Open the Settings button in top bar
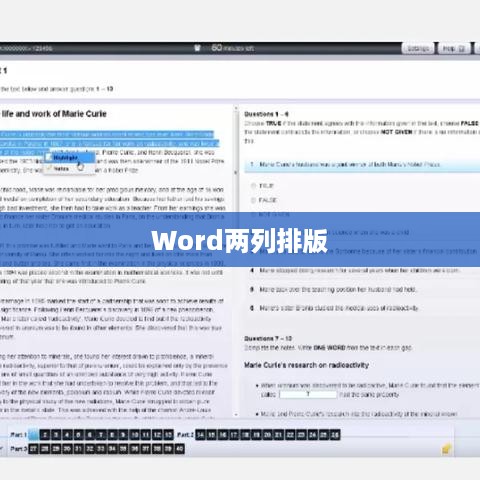480x480 pixels. click(x=418, y=49)
